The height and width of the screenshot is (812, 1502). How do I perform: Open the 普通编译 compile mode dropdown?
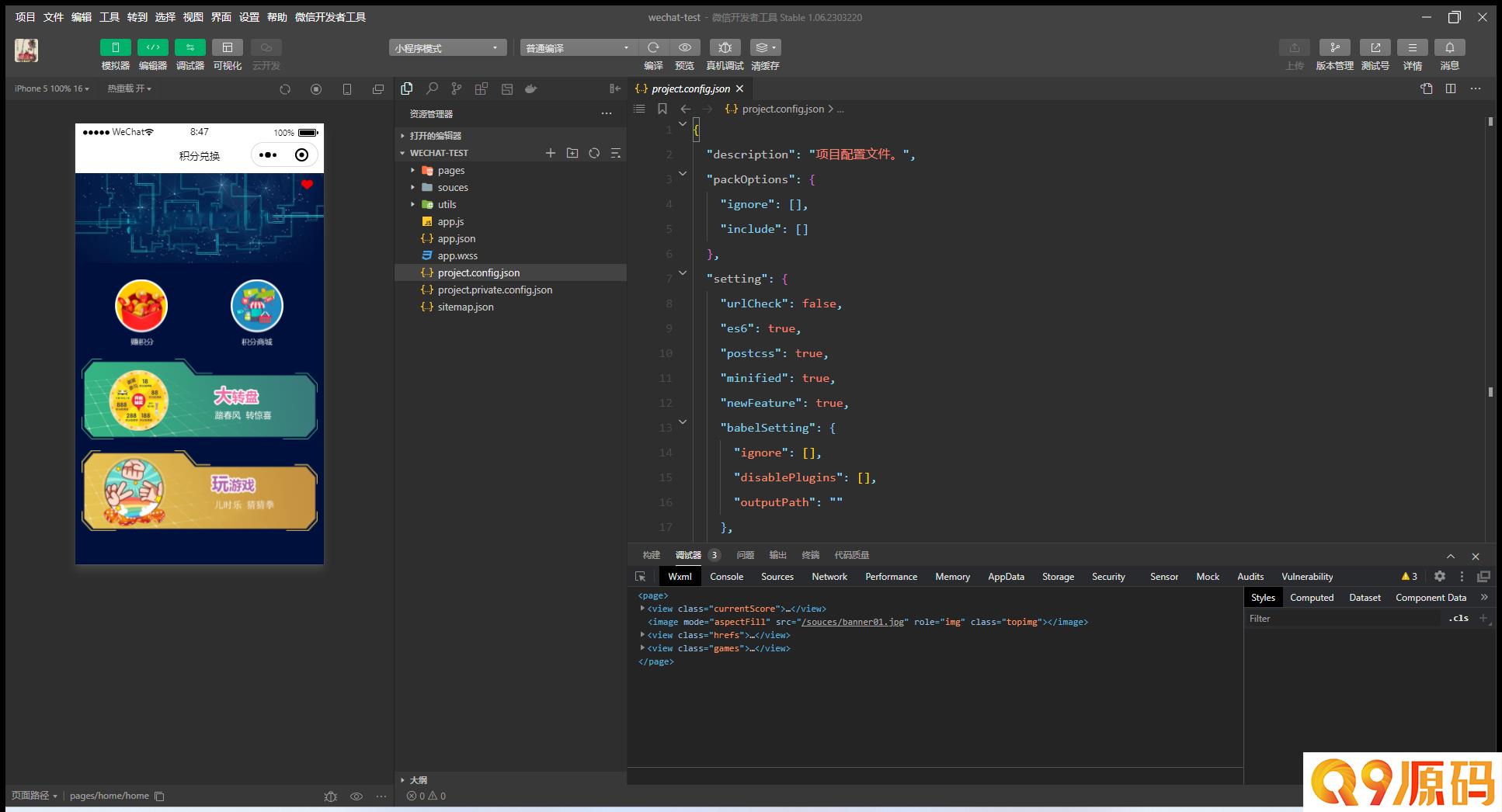click(x=579, y=48)
